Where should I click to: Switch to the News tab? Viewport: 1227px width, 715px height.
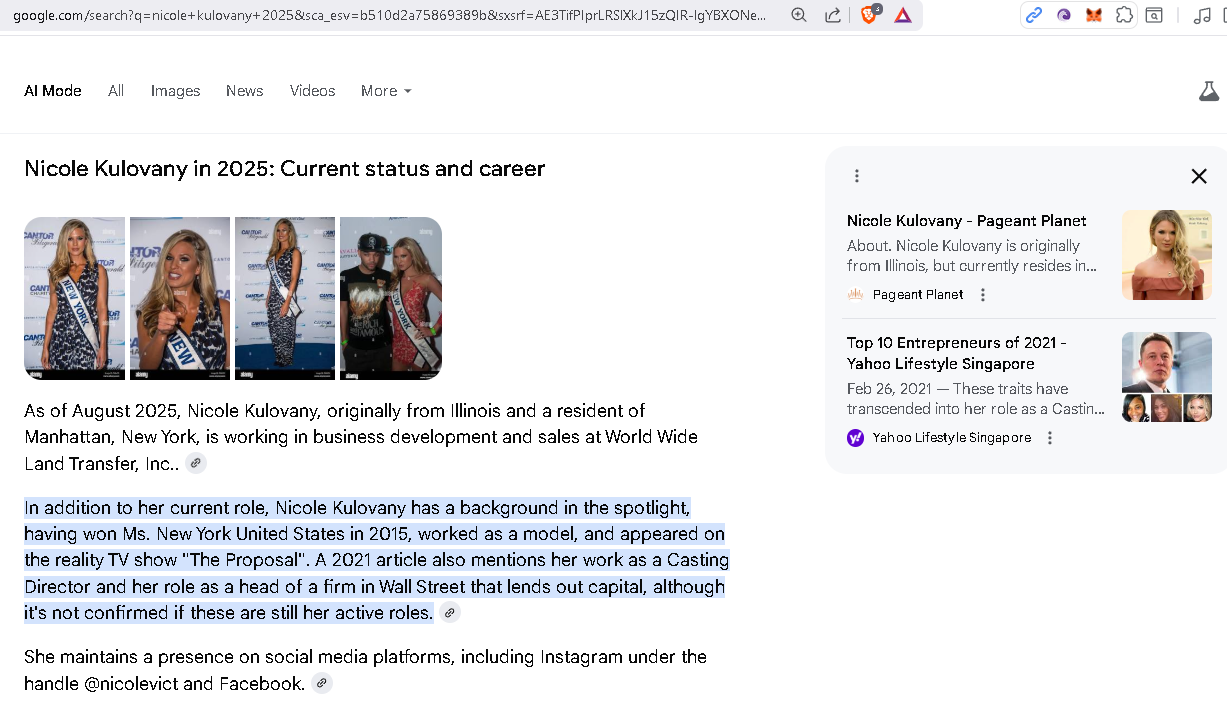coord(244,91)
